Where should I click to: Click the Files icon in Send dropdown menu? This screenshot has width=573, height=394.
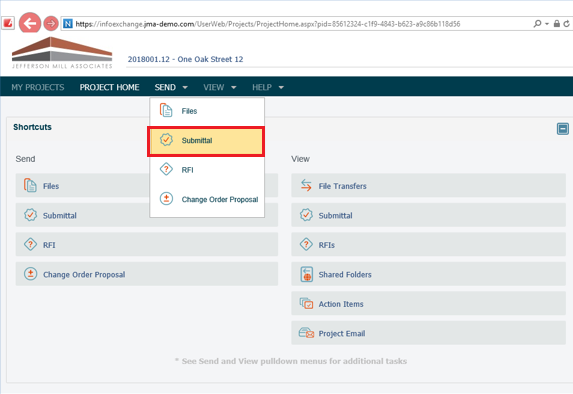tap(166, 110)
